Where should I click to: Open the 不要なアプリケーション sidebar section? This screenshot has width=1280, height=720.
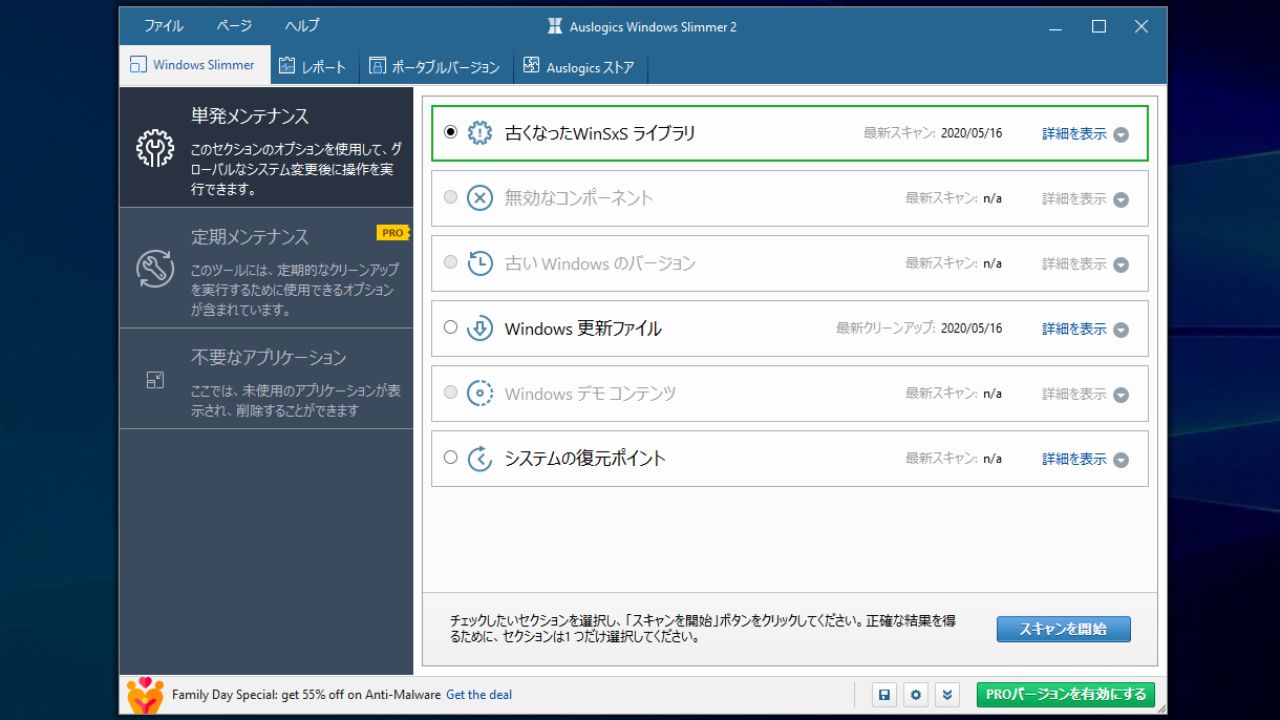[x=266, y=380]
